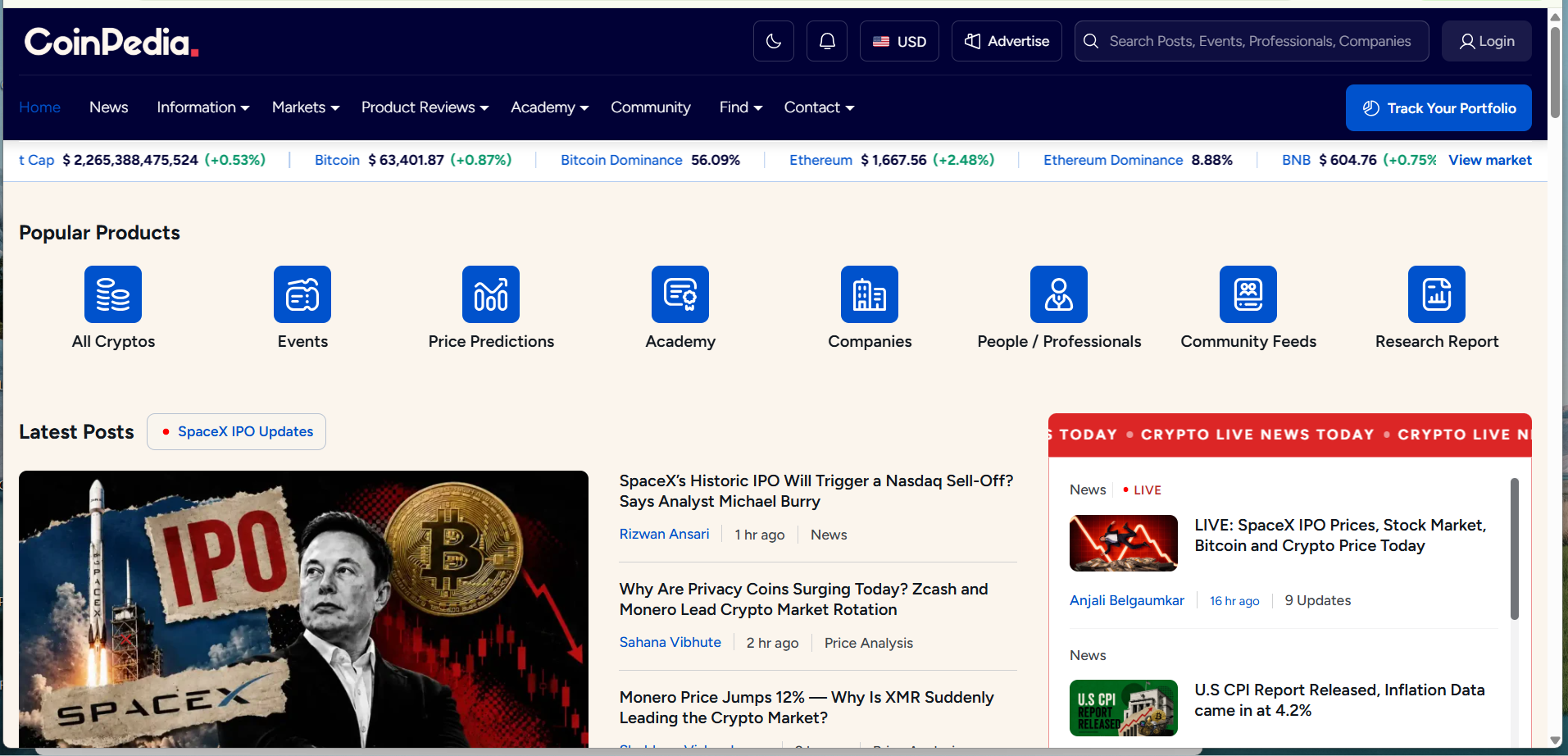Viewport: 1568px width, 756px height.
Task: Expand the Markets dropdown
Action: tap(305, 107)
